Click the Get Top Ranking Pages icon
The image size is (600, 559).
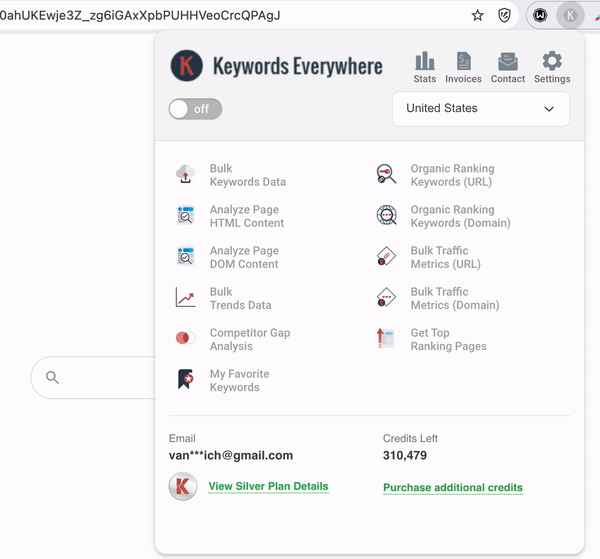386,338
